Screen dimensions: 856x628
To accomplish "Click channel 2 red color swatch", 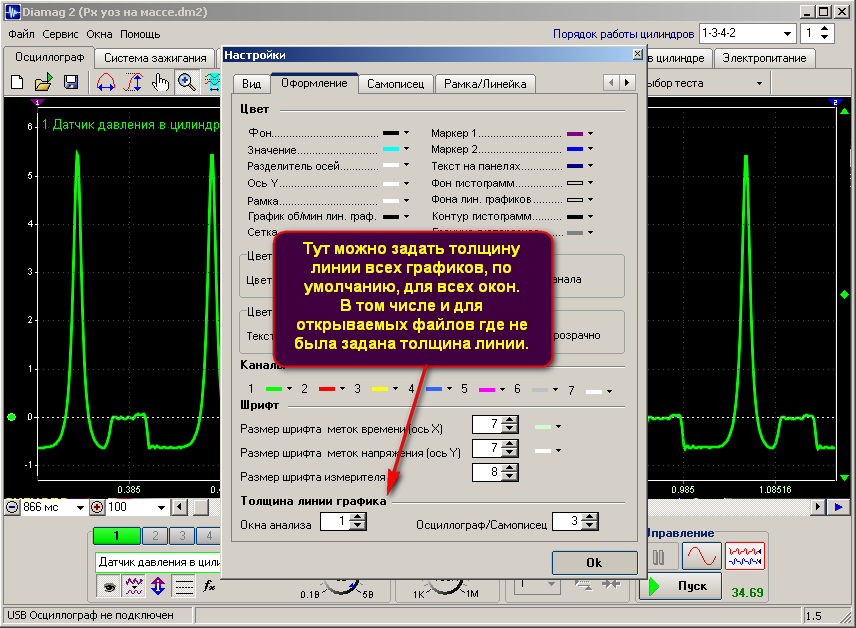I will (327, 389).
